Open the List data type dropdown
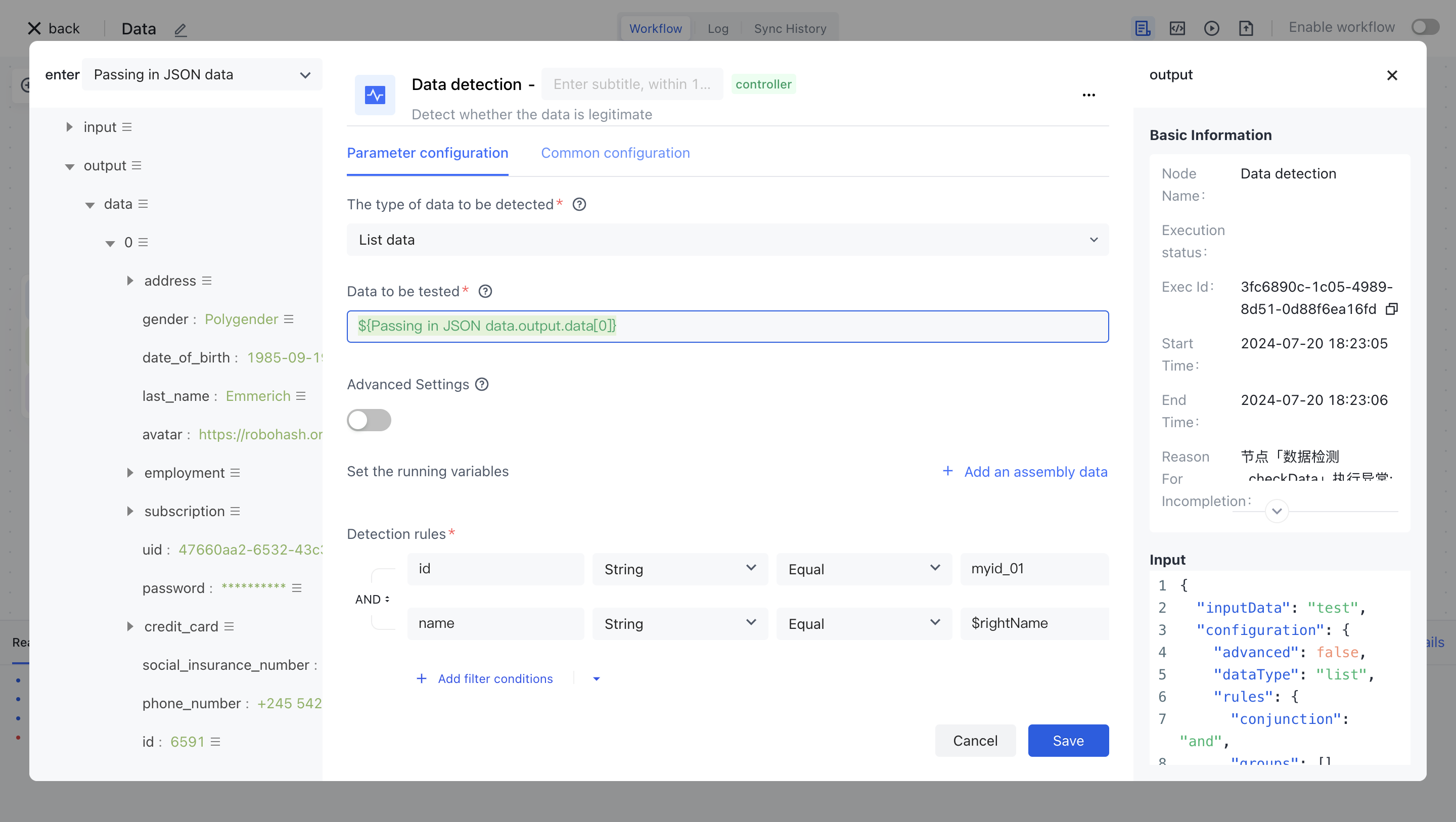The height and width of the screenshot is (822, 1456). [x=727, y=240]
